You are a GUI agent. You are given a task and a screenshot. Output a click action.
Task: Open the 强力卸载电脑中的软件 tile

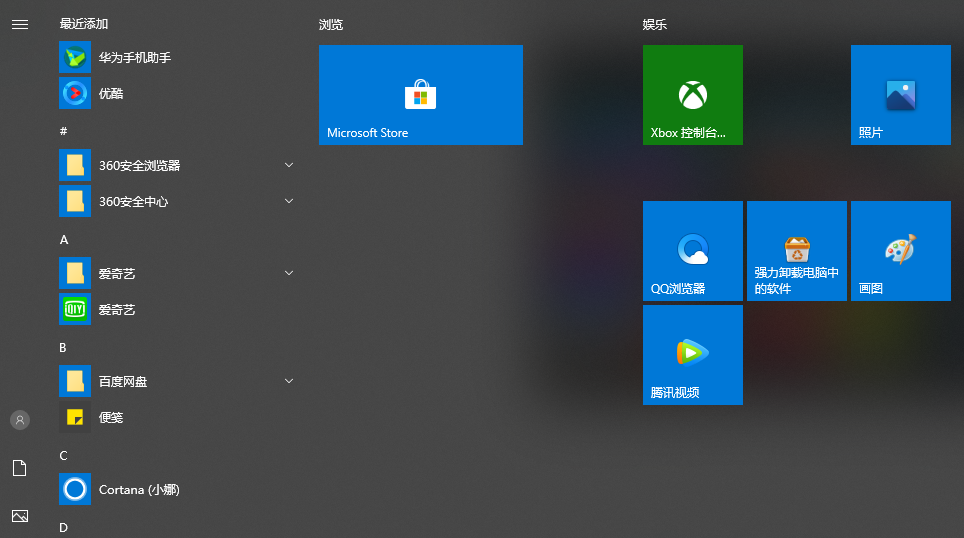796,251
